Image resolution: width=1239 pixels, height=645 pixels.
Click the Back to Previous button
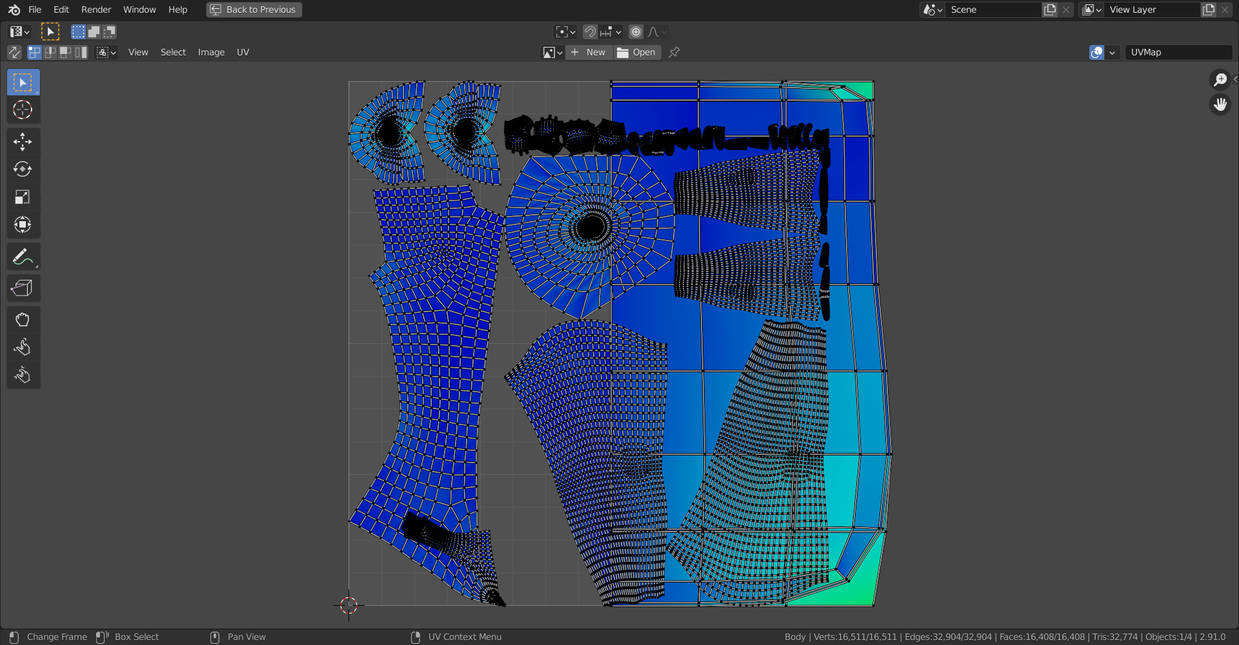(x=254, y=9)
